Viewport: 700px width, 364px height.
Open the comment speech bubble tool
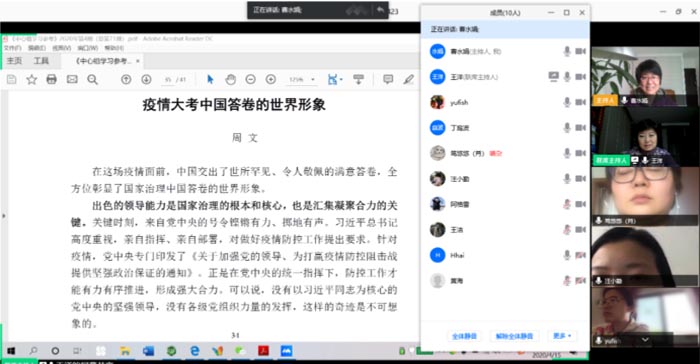point(388,79)
